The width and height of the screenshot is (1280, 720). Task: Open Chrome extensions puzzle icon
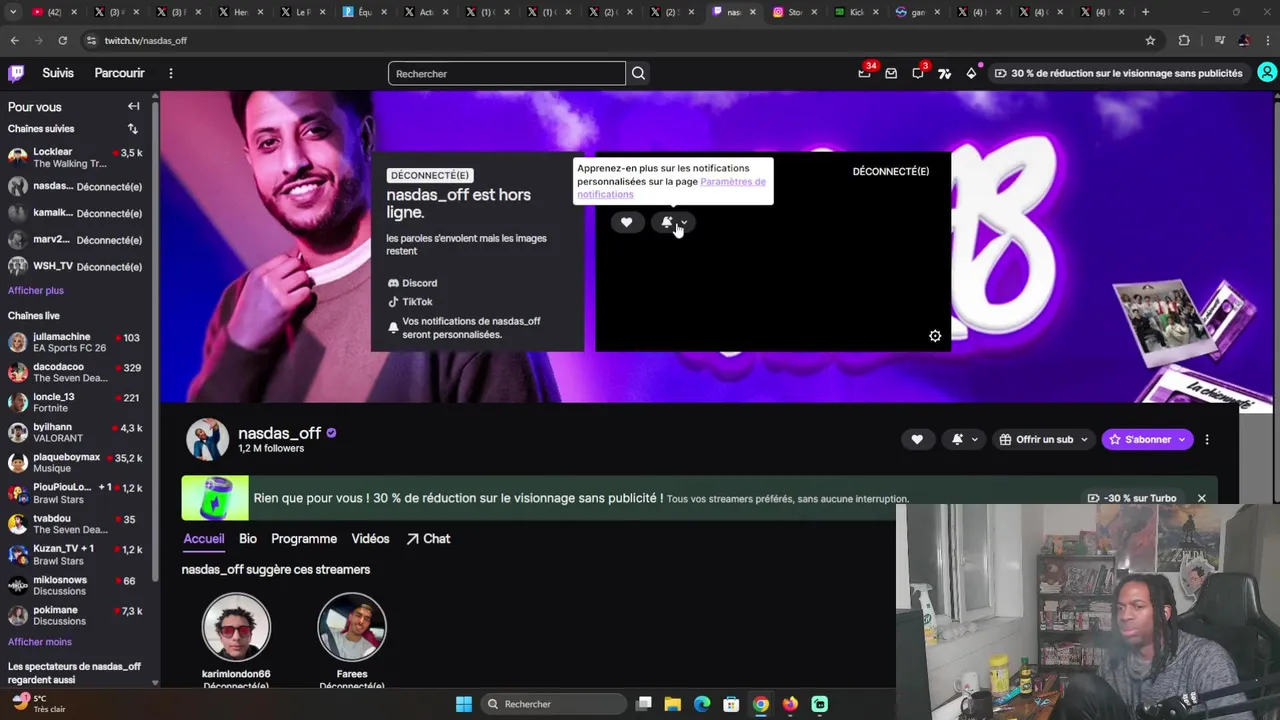[x=1184, y=40]
